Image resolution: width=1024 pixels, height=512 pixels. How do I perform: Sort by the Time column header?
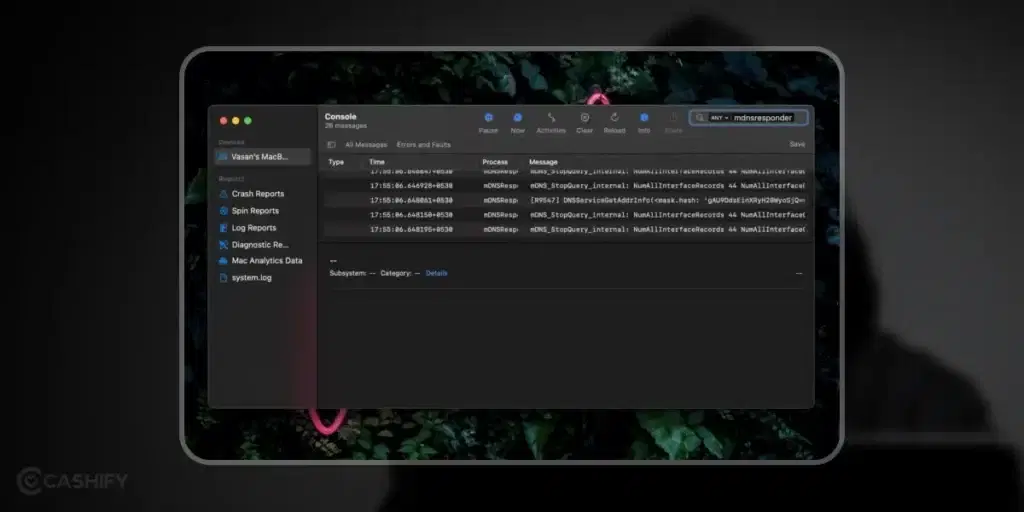(x=377, y=162)
